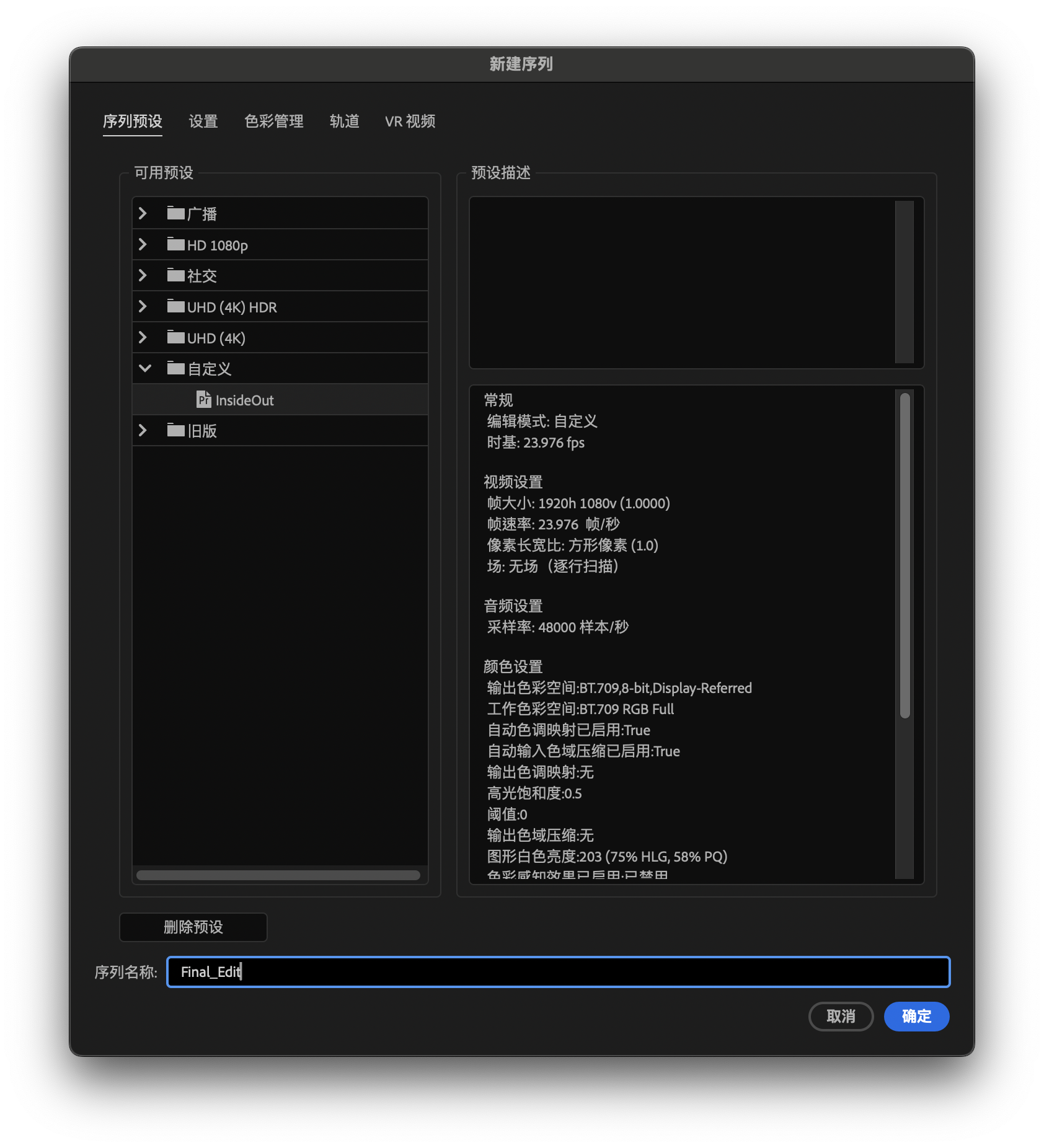Screen dimensions: 1044x1148
Task: Click the 自定义 folder icon
Action: (176, 368)
